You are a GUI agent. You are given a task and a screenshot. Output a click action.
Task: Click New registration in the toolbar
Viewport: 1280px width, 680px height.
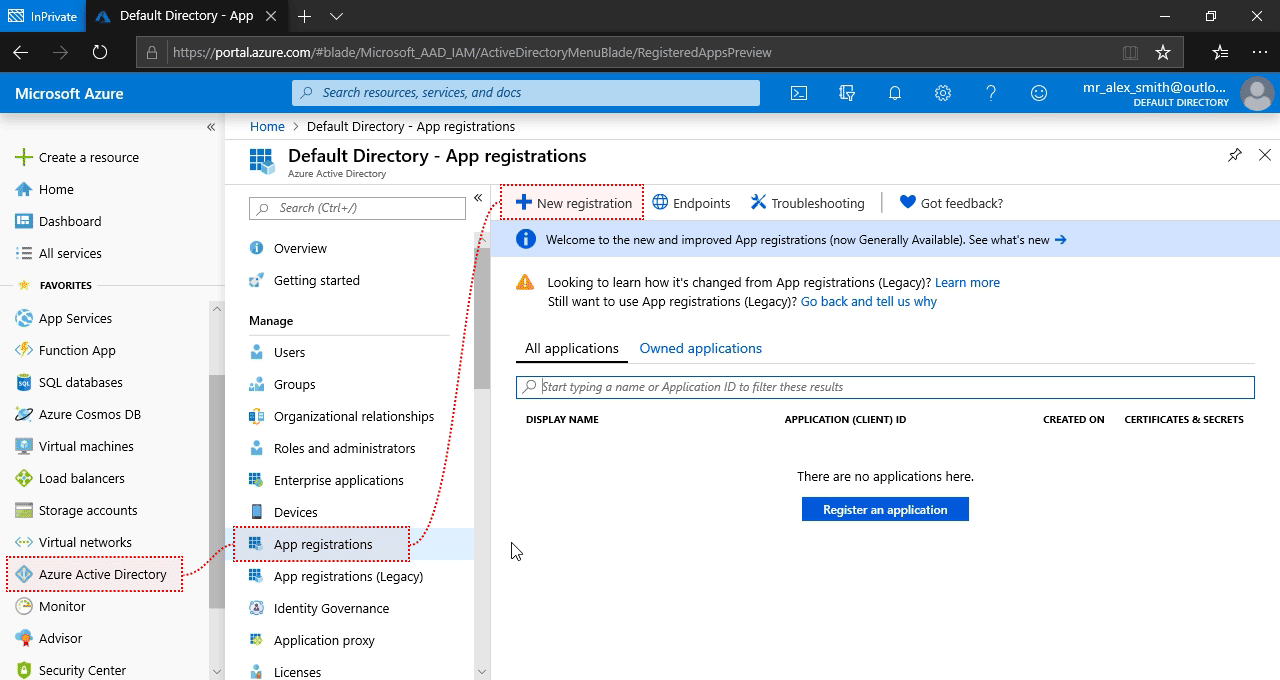point(574,203)
